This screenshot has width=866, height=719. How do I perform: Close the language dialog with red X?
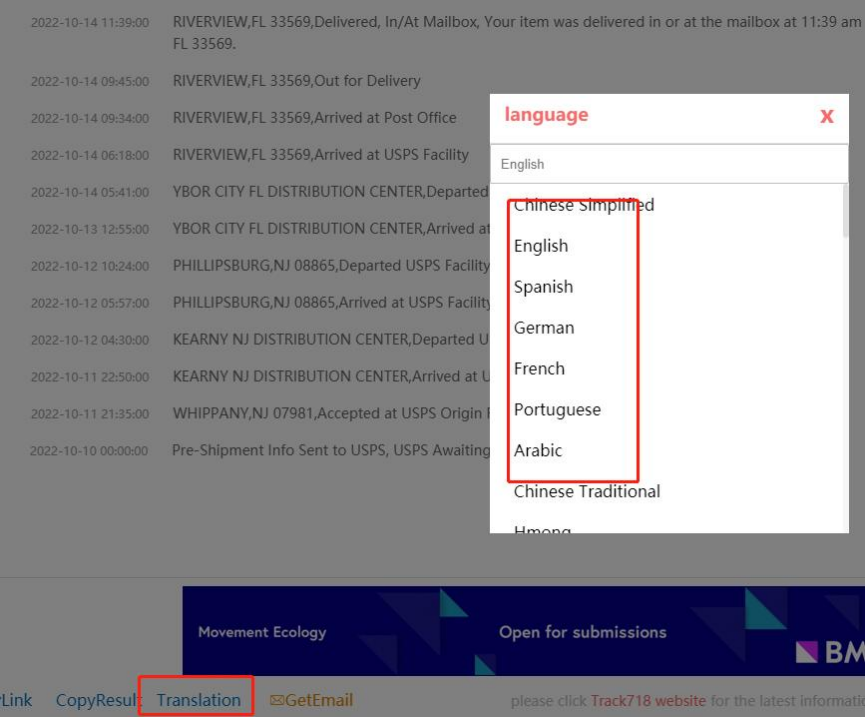click(826, 116)
